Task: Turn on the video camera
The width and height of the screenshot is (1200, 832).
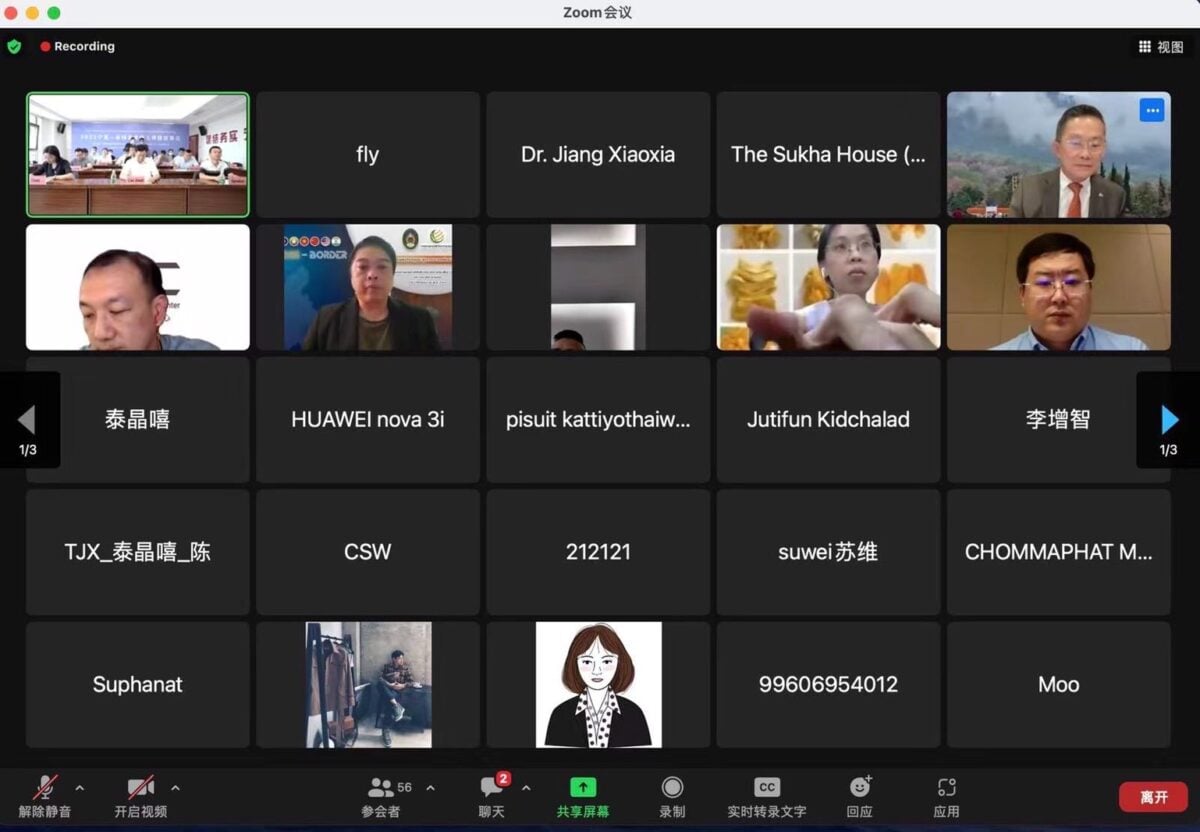Action: pyautogui.click(x=140, y=788)
